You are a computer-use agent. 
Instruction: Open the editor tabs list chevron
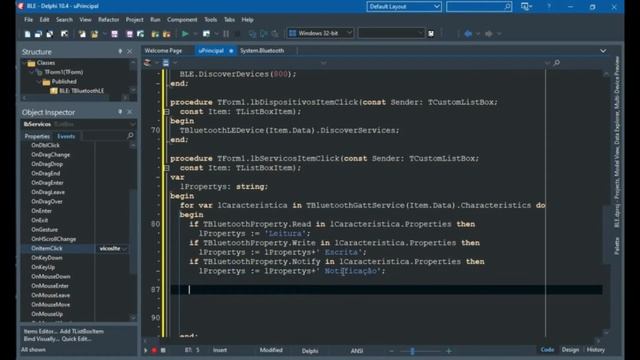click(603, 51)
